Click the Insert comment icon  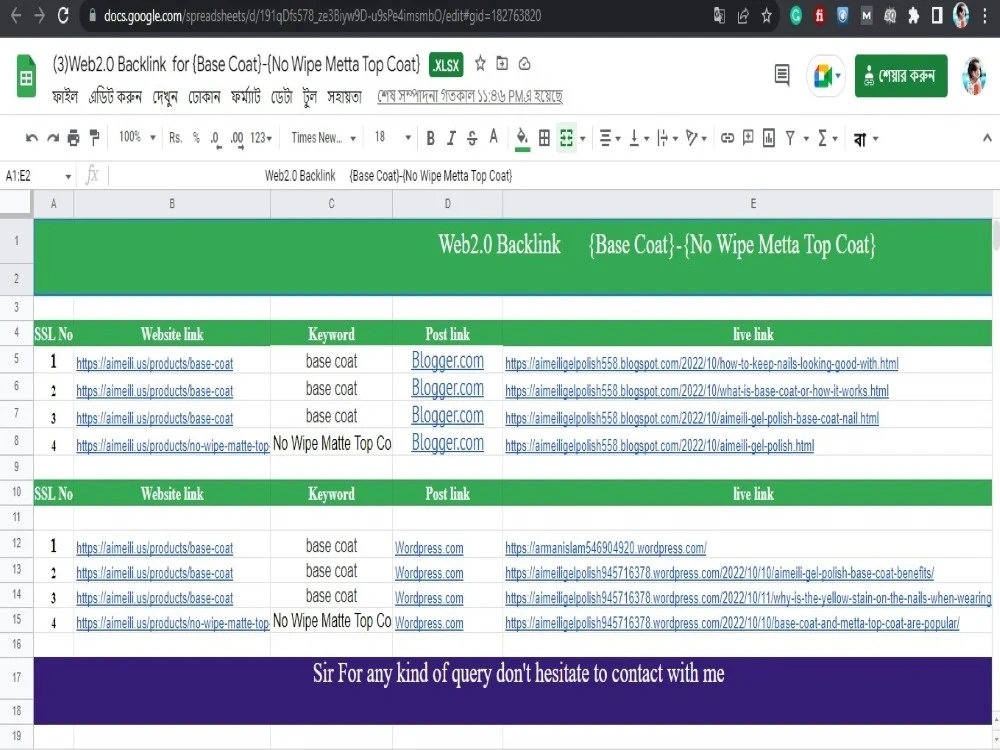pos(748,138)
